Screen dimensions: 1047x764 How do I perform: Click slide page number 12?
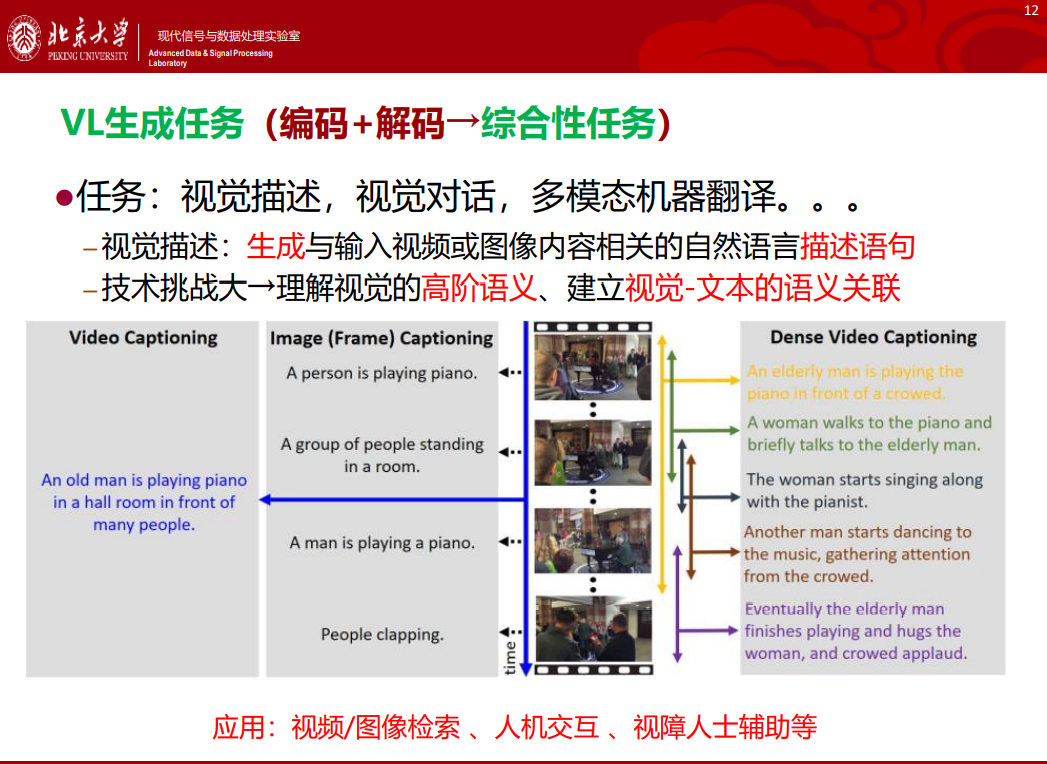point(1031,11)
